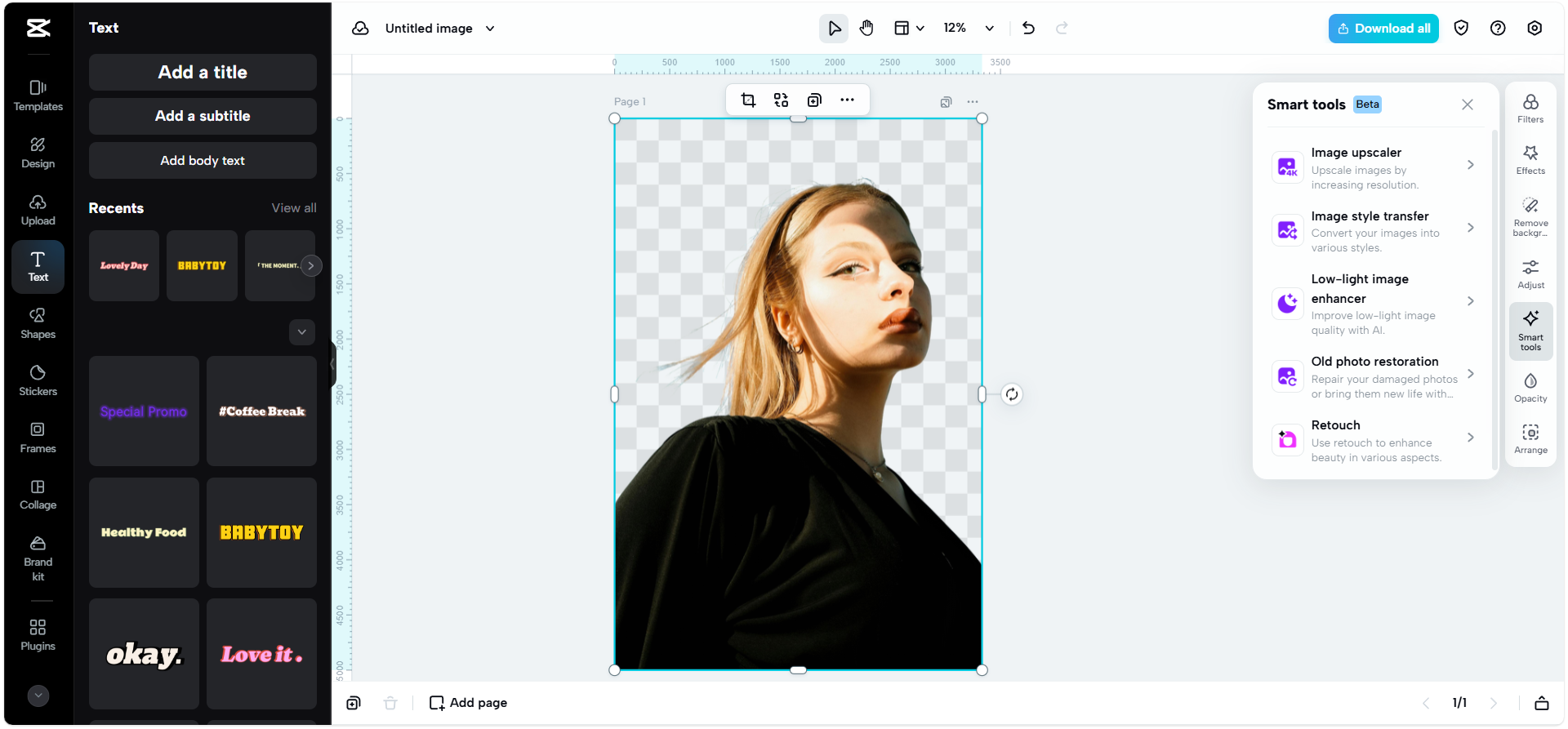
Task: Click the undo arrow
Action: click(1028, 29)
